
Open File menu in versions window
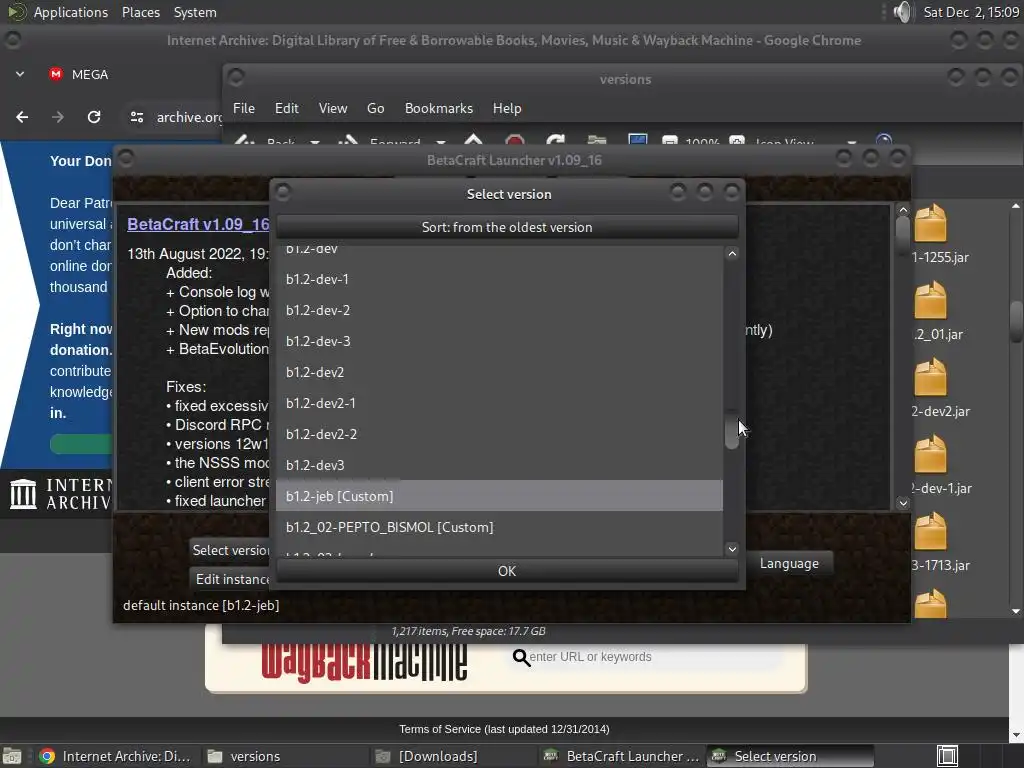pyautogui.click(x=244, y=108)
